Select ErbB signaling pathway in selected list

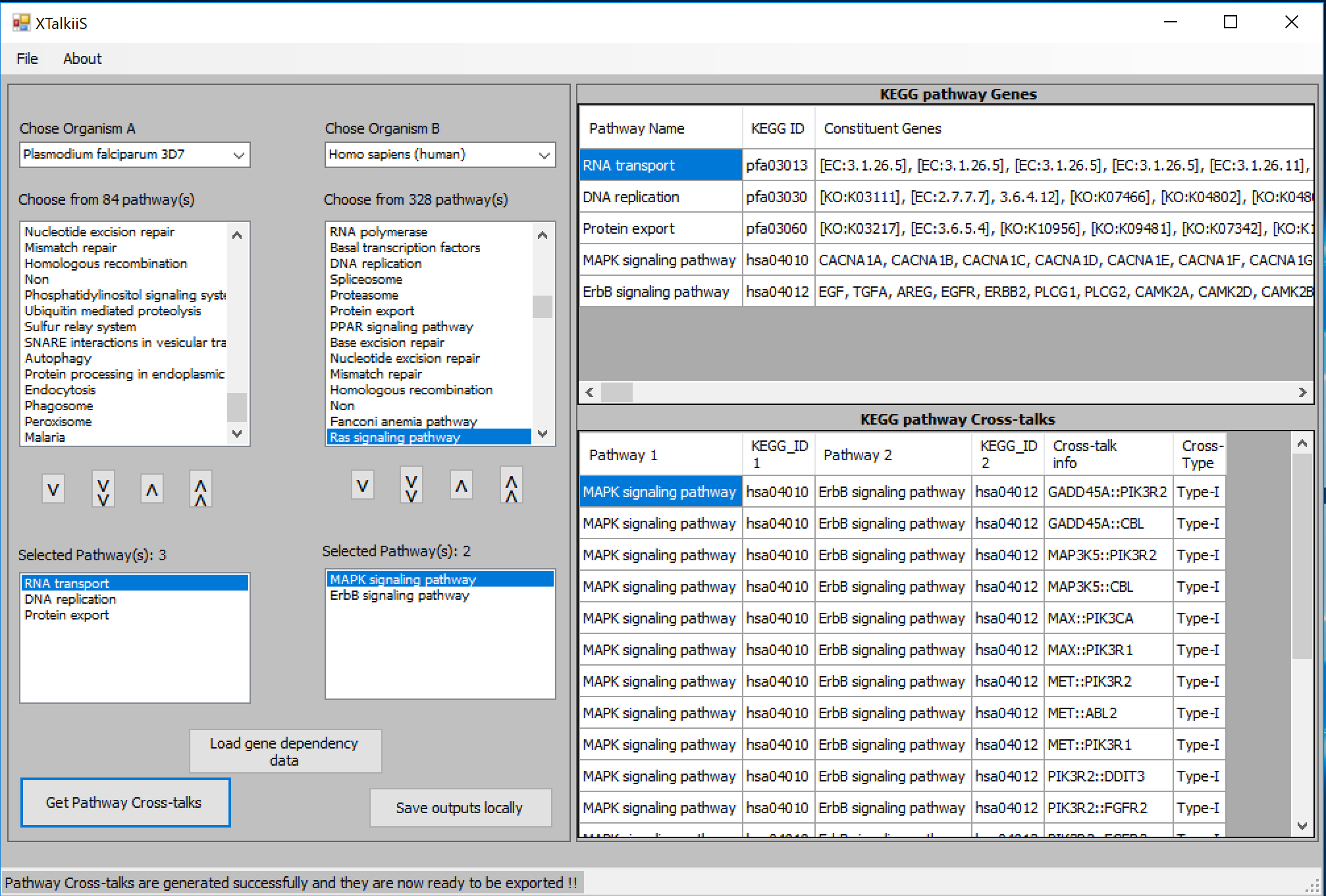pyautogui.click(x=399, y=596)
